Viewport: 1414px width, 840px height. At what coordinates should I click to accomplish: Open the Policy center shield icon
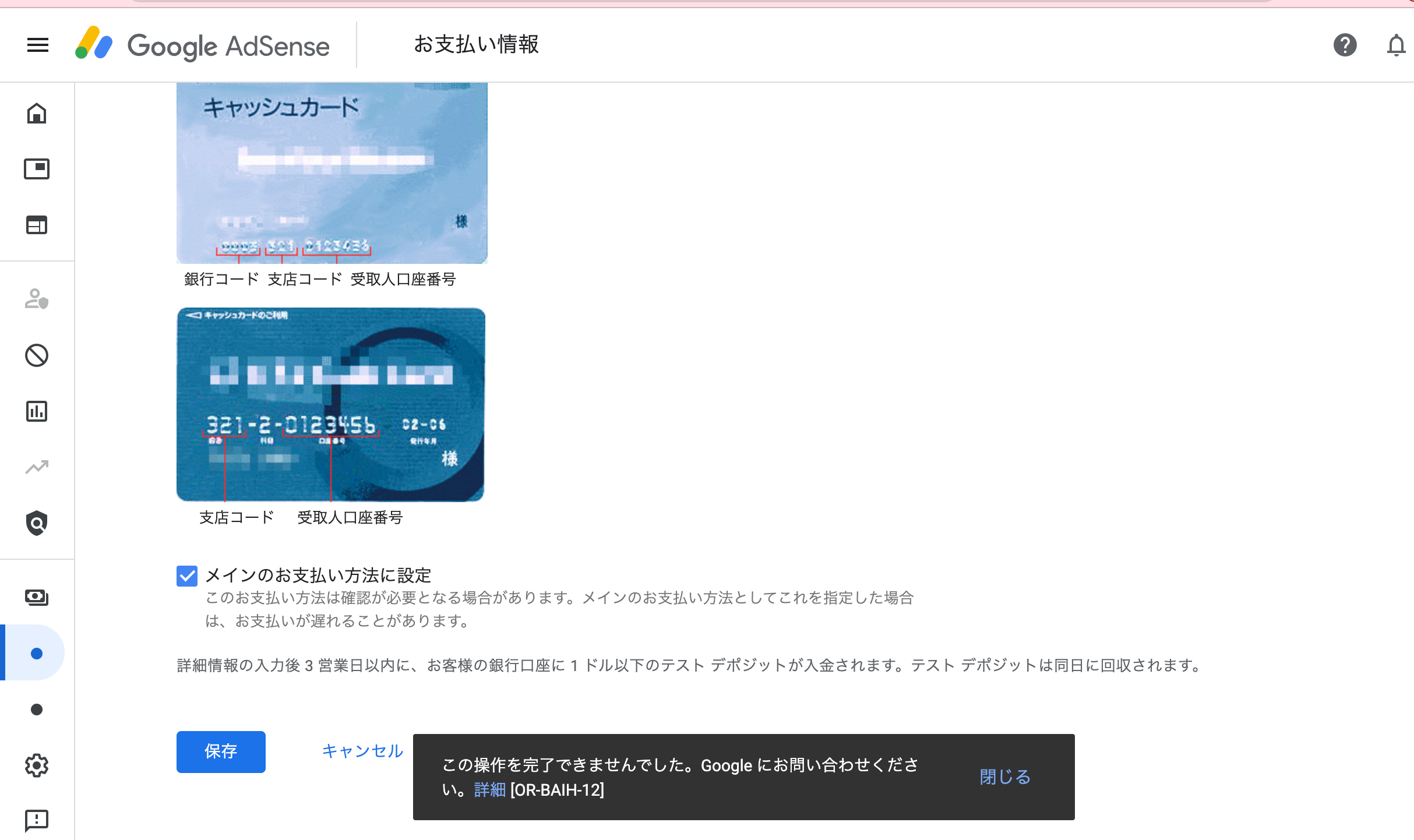click(x=37, y=523)
